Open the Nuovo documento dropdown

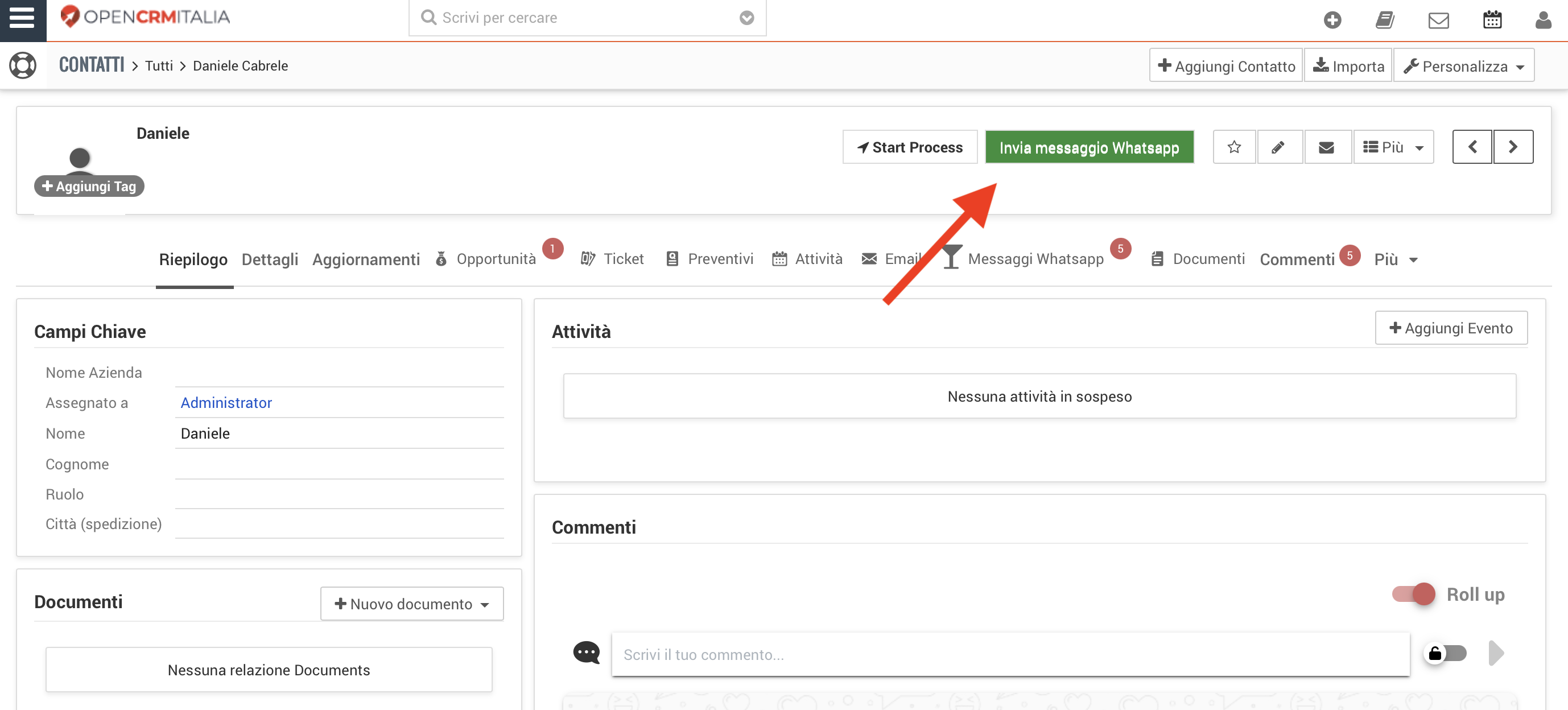(x=411, y=604)
